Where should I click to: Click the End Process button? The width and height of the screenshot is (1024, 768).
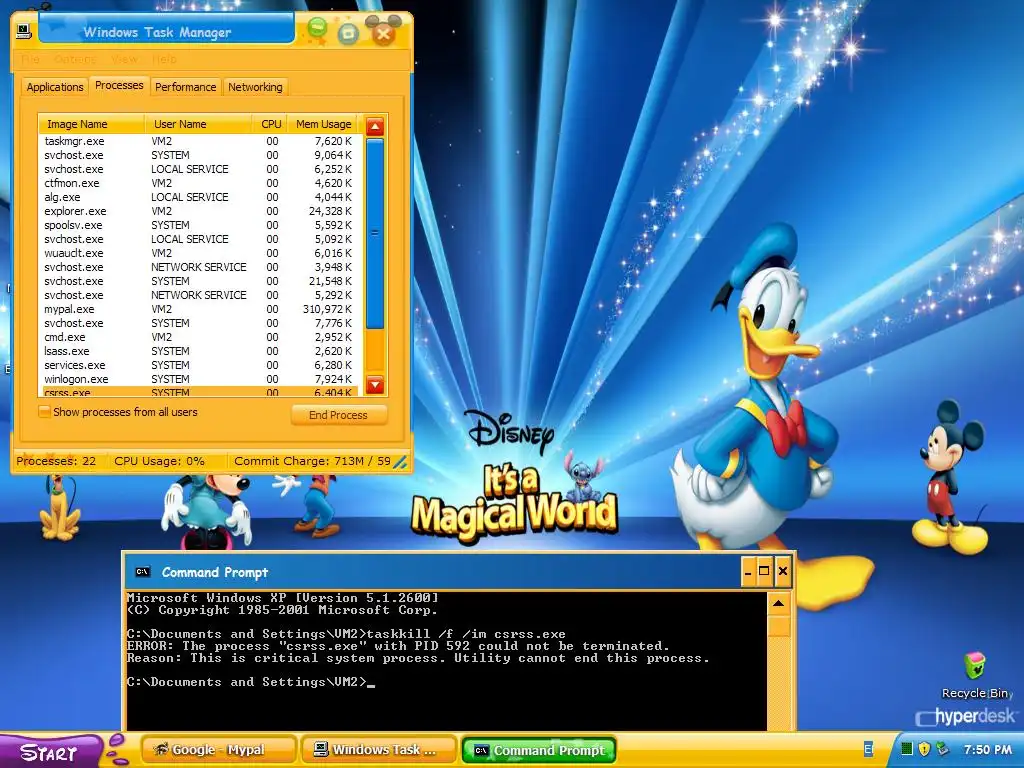point(339,415)
